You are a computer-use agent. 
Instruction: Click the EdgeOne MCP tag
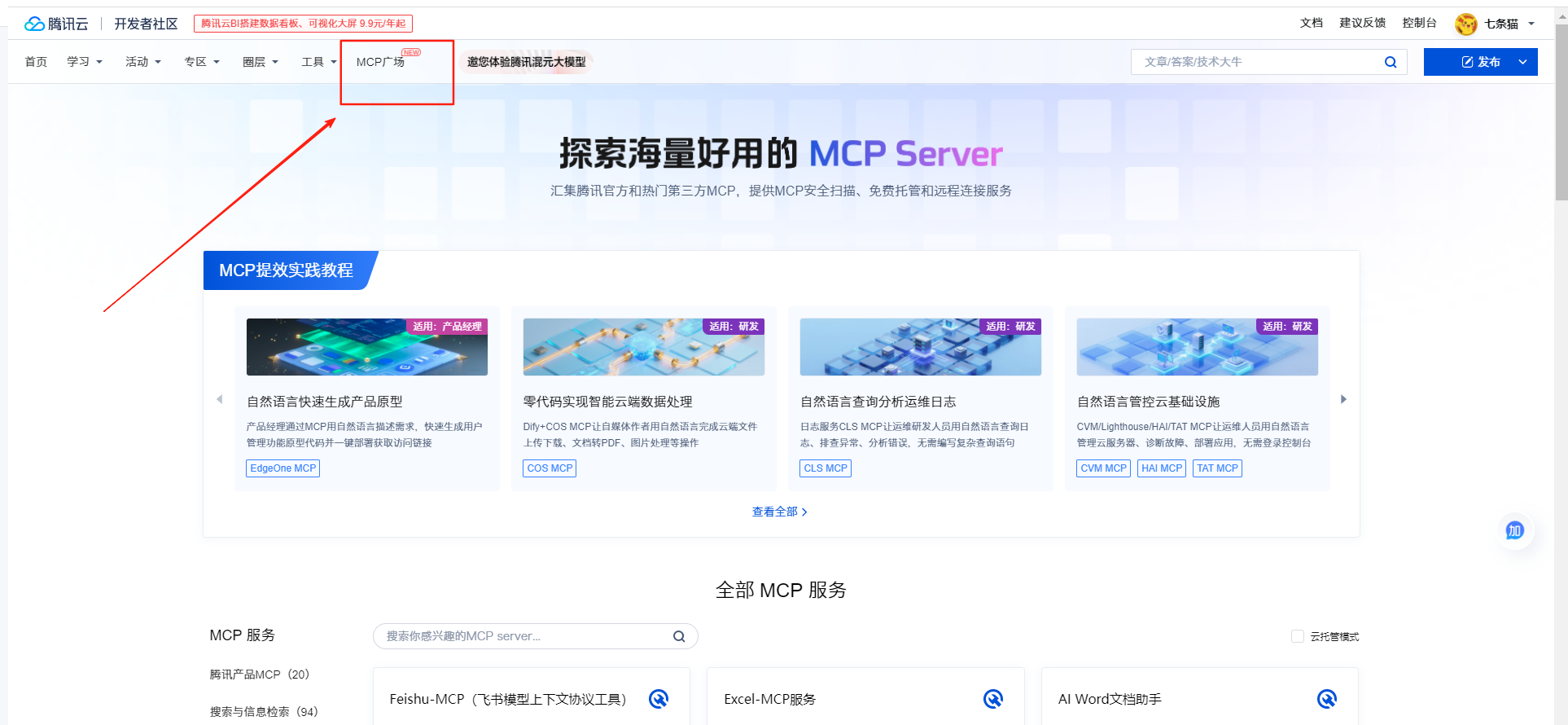[283, 468]
